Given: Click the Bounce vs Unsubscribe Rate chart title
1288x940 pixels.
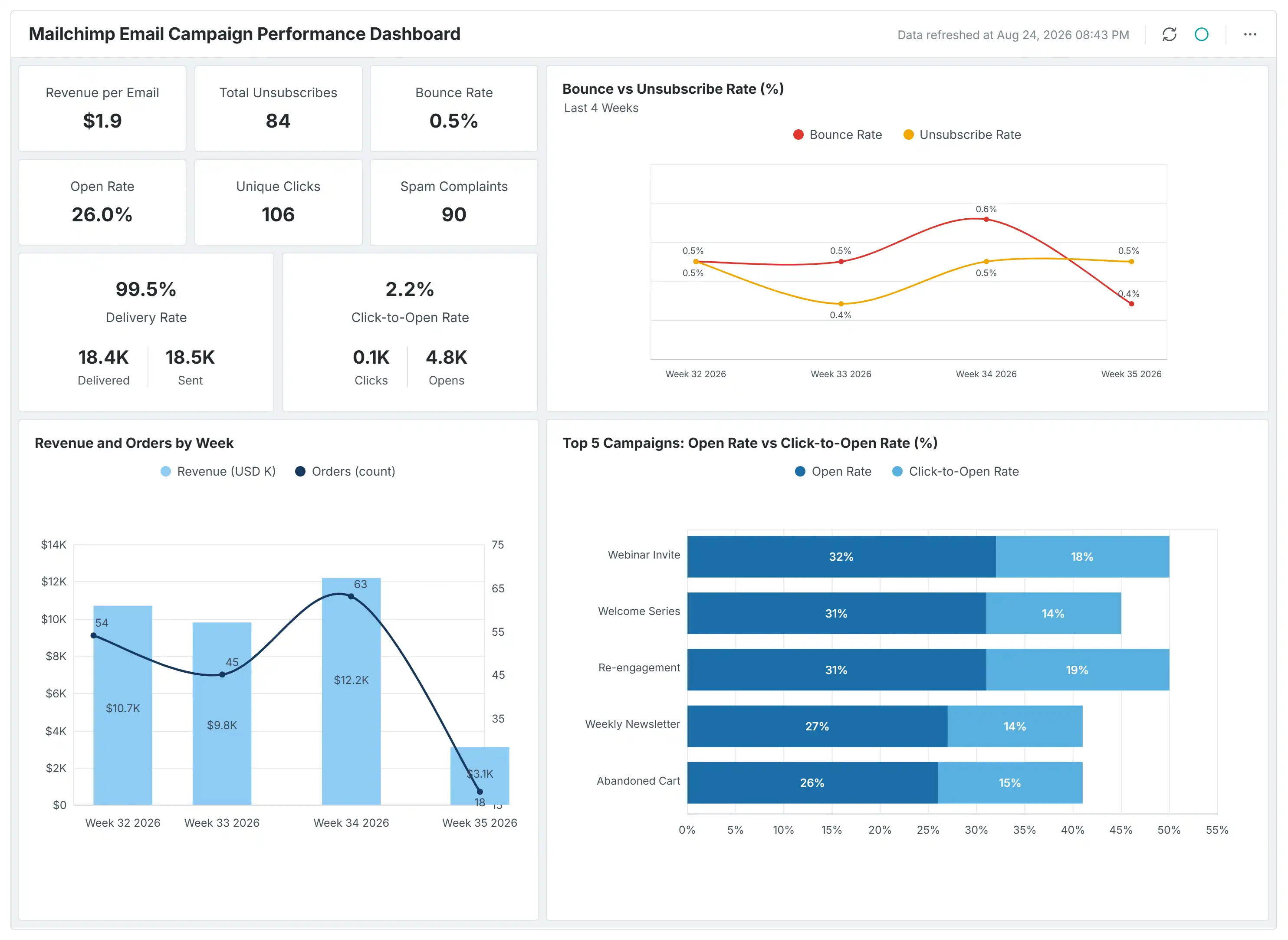Looking at the screenshot, I should pos(673,89).
